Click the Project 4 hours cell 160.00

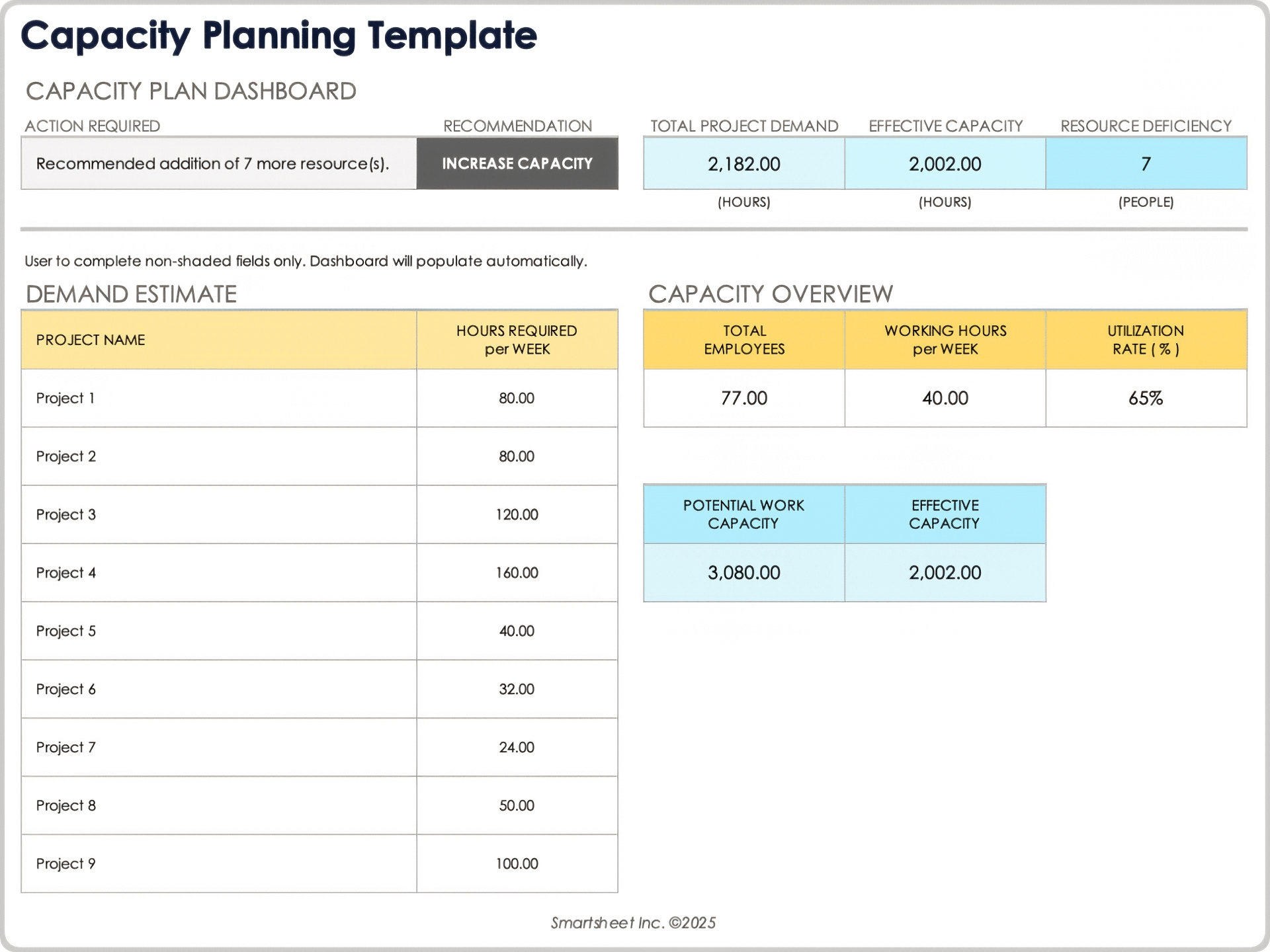pos(517,573)
